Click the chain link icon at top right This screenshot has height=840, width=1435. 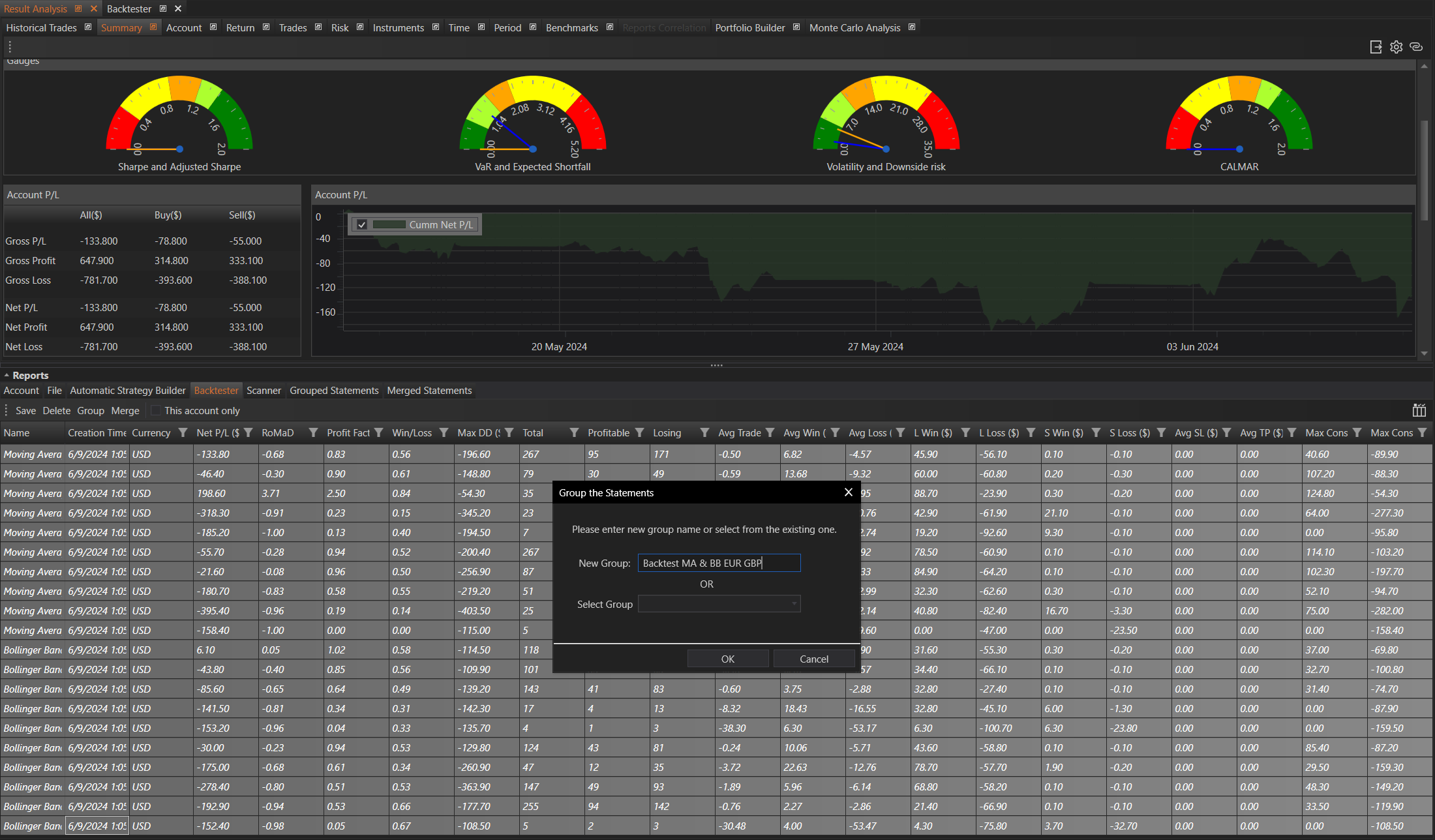pyautogui.click(x=1416, y=47)
